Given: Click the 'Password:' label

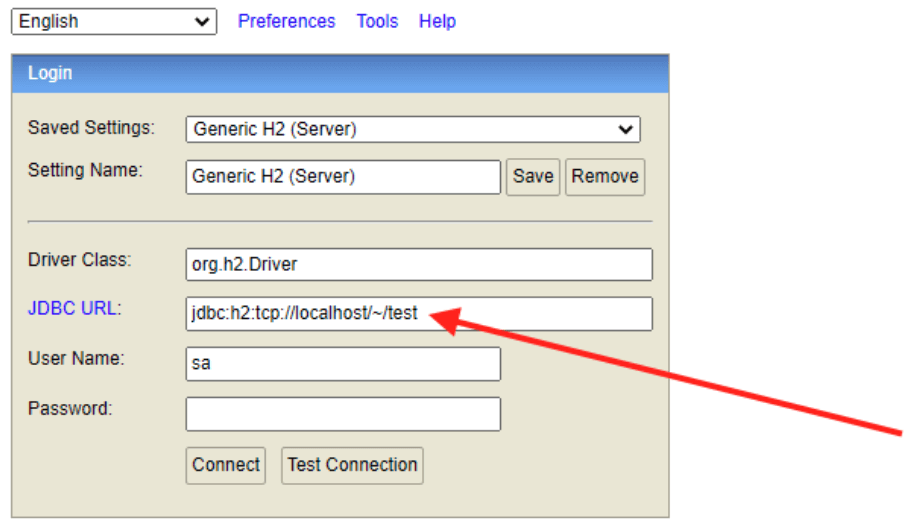Looking at the screenshot, I should (70, 409).
